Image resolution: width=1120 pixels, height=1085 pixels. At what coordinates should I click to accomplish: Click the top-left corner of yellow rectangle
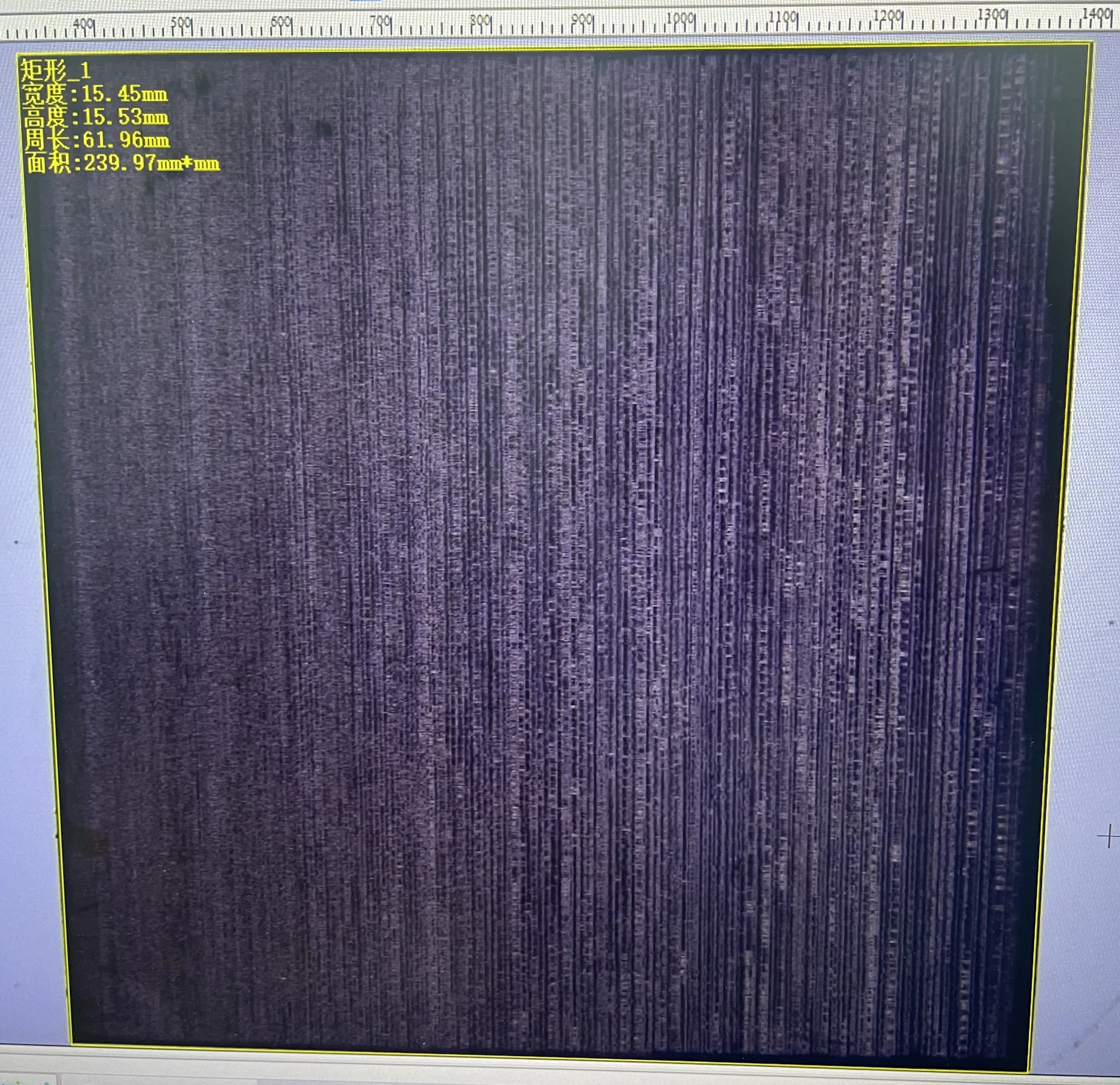pos(18,54)
